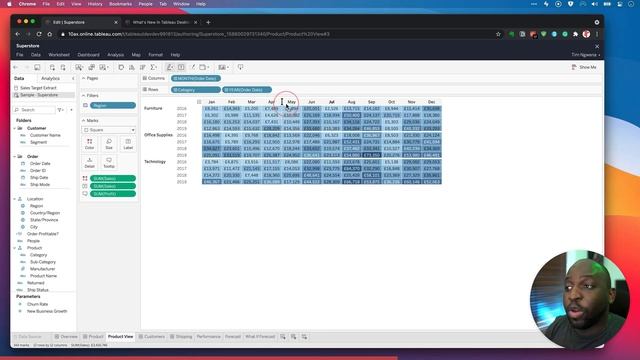Switch to the Forecast sheet tab
This screenshot has width=640, height=360.
(233, 337)
